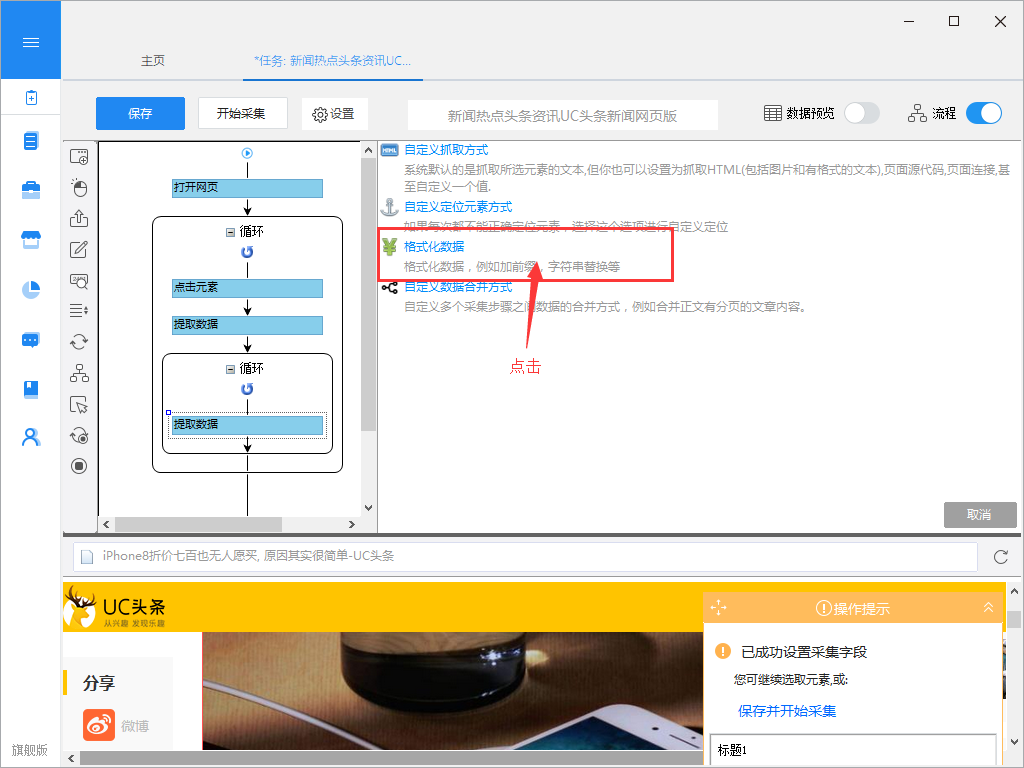This screenshot has height=768, width=1024.
Task: Enable the 数据预览 toggle switch
Action: pyautogui.click(x=861, y=113)
